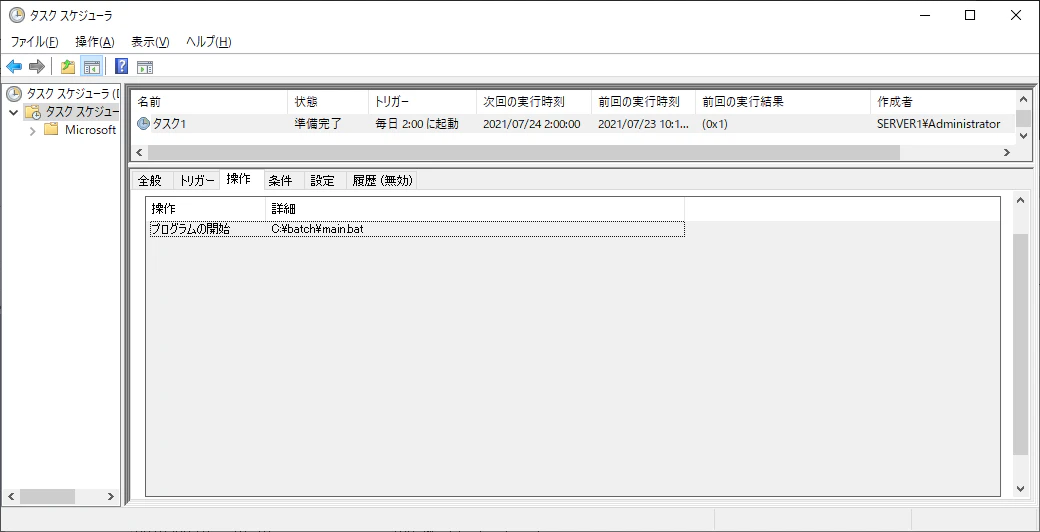Sort by 前回の実行時刻 column header
This screenshot has height=532, width=1040.
click(643, 102)
